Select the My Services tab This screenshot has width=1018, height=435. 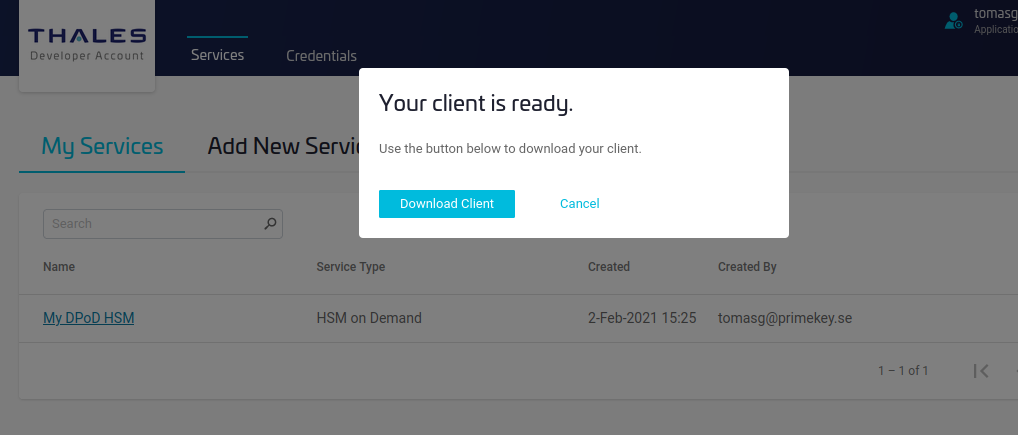click(x=102, y=146)
